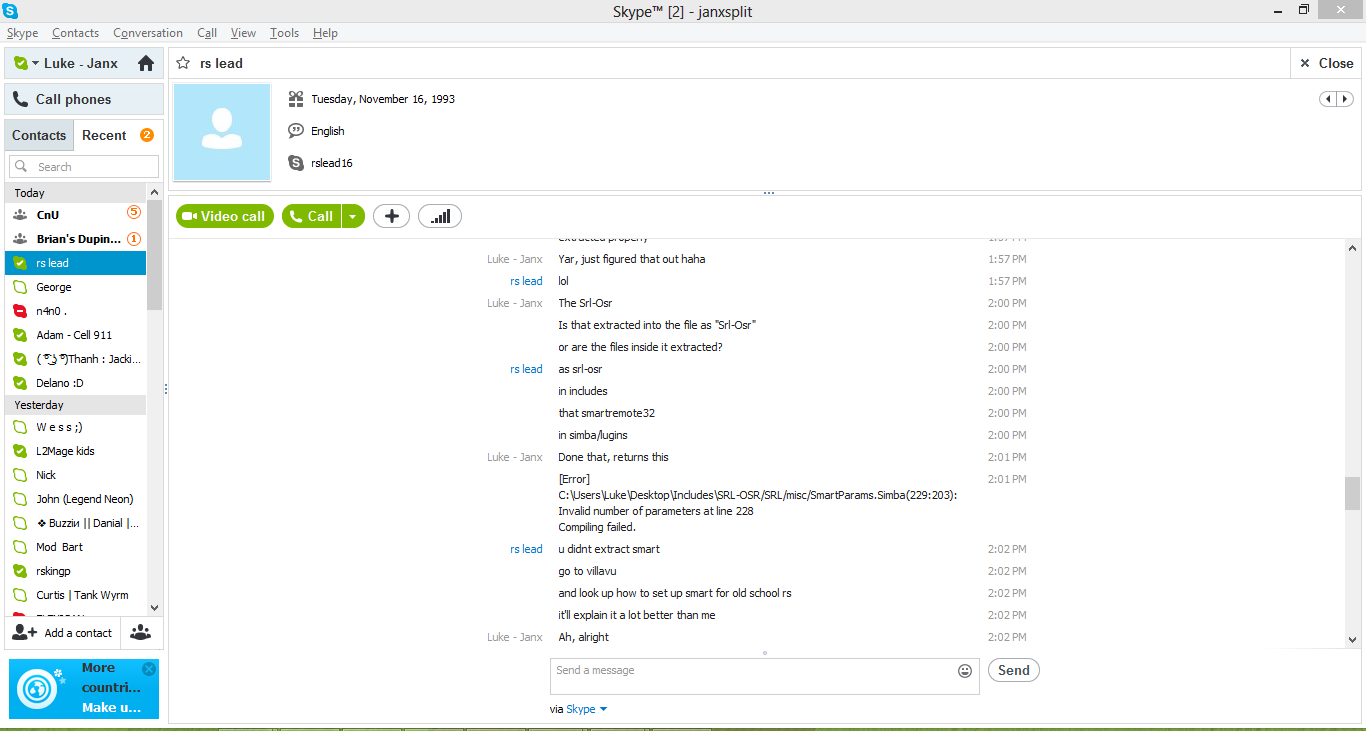This screenshot has width=1366, height=731.
Task: Click the birthday icon by the date
Action: pyautogui.click(x=296, y=99)
